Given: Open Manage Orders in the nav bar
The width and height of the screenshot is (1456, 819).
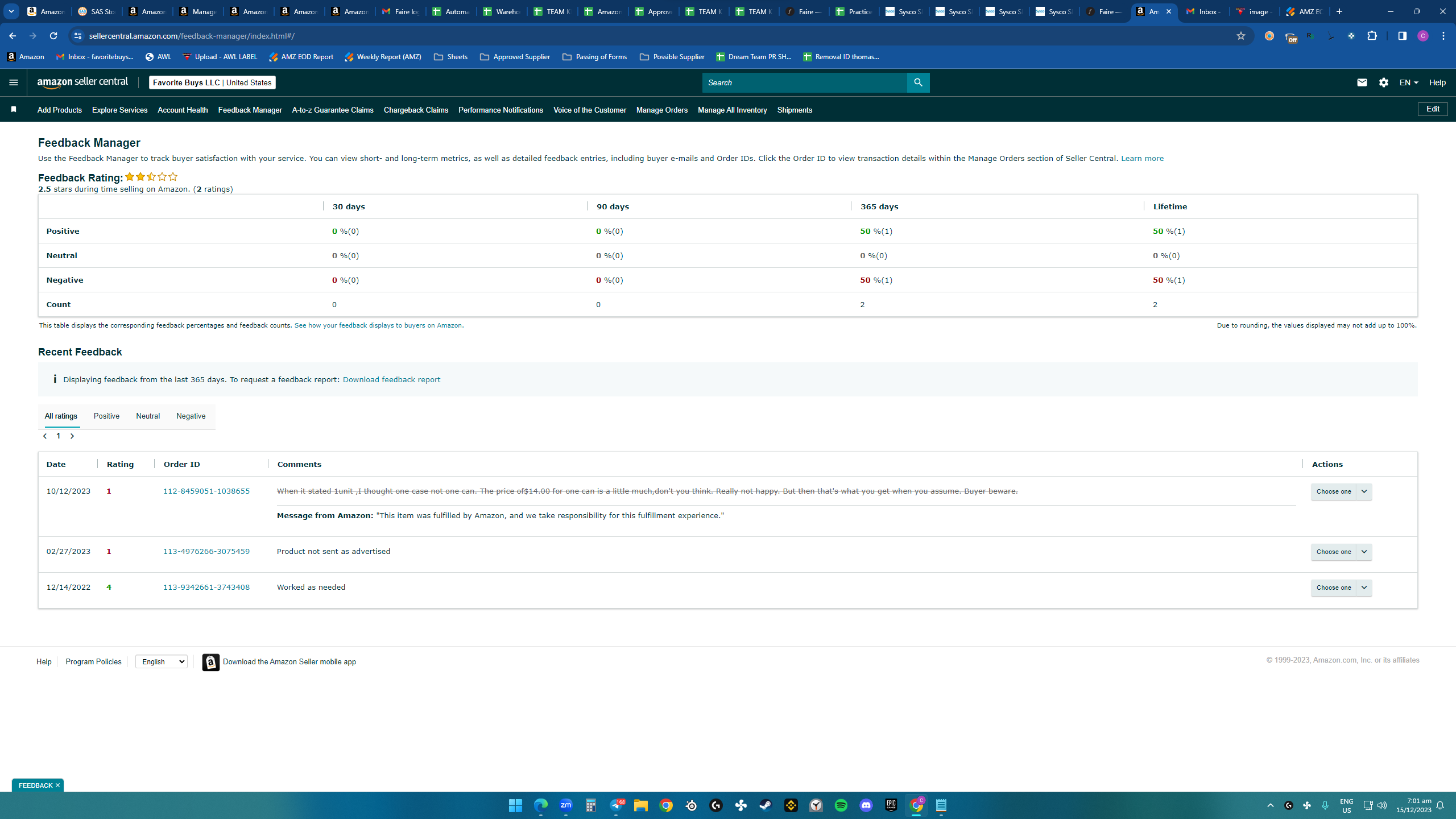Looking at the screenshot, I should pyautogui.click(x=662, y=110).
